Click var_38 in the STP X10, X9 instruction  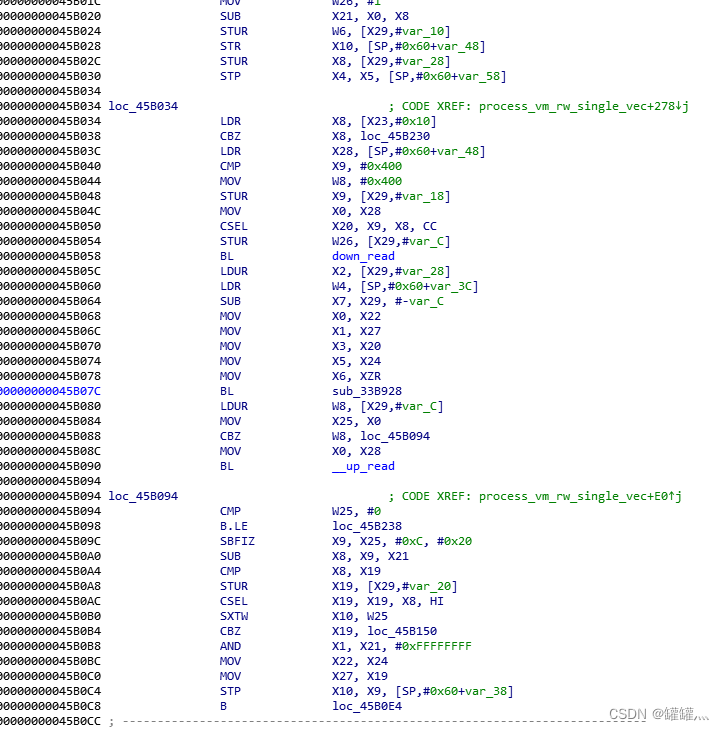coord(486,691)
